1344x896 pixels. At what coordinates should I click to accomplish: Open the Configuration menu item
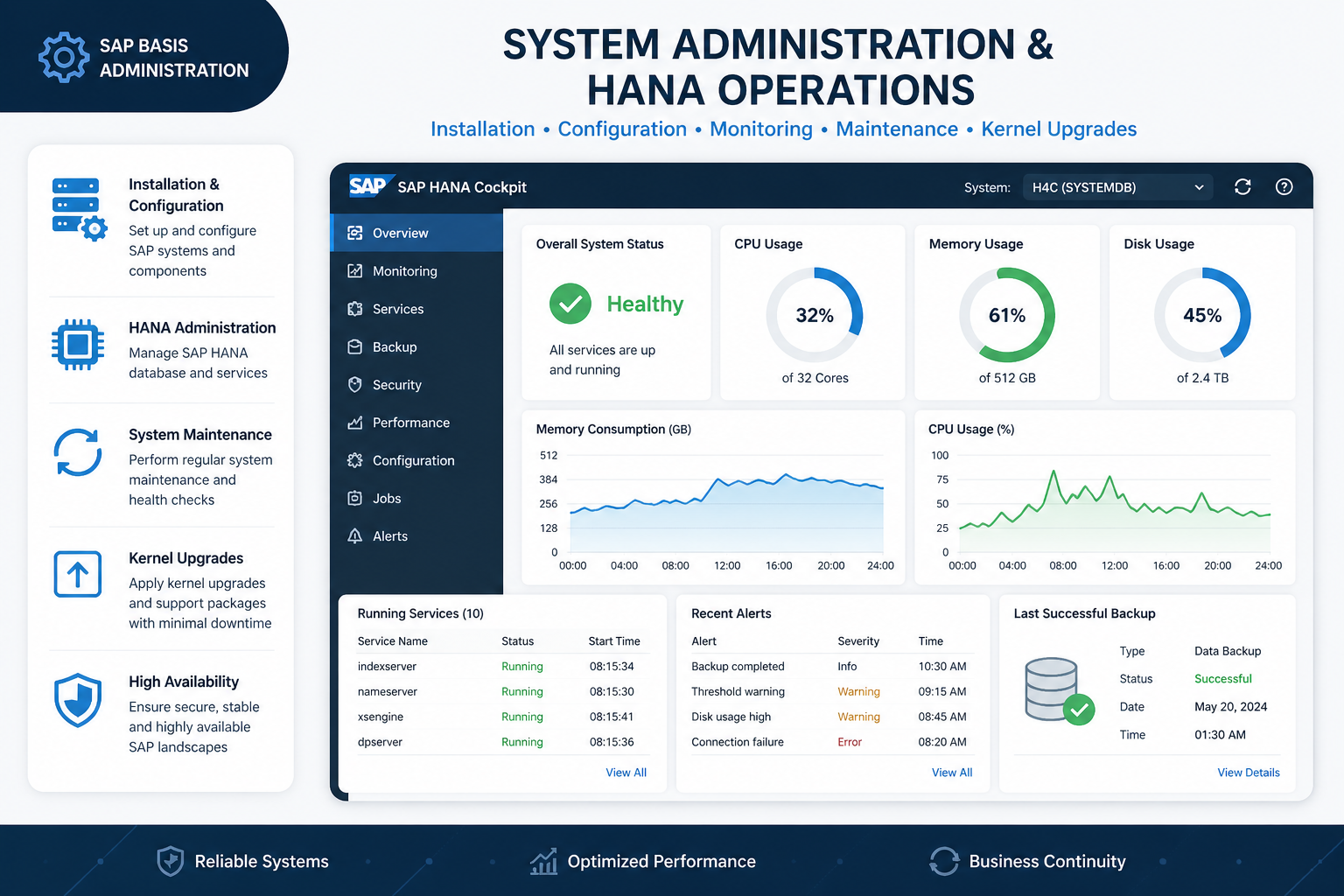(417, 460)
